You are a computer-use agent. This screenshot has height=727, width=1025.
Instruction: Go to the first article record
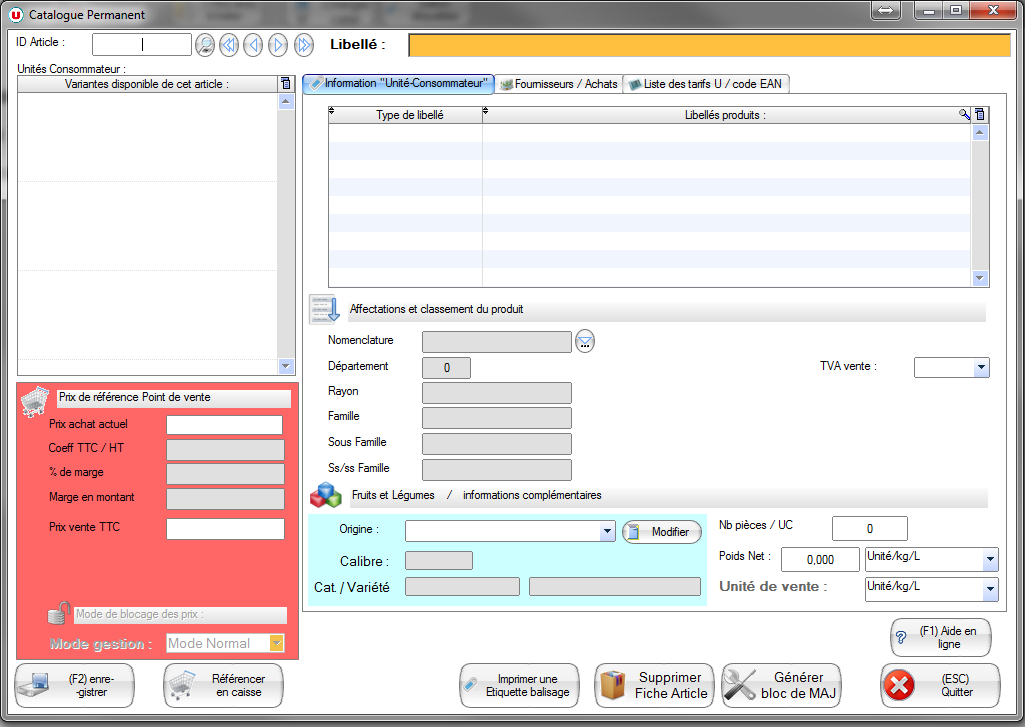point(229,45)
